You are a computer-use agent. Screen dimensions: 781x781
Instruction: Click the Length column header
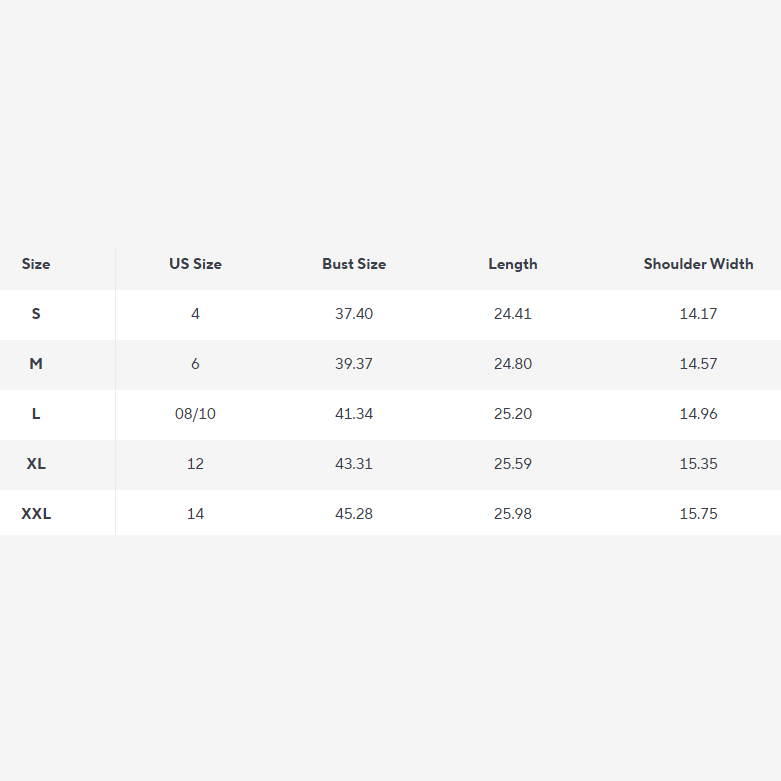tap(513, 264)
